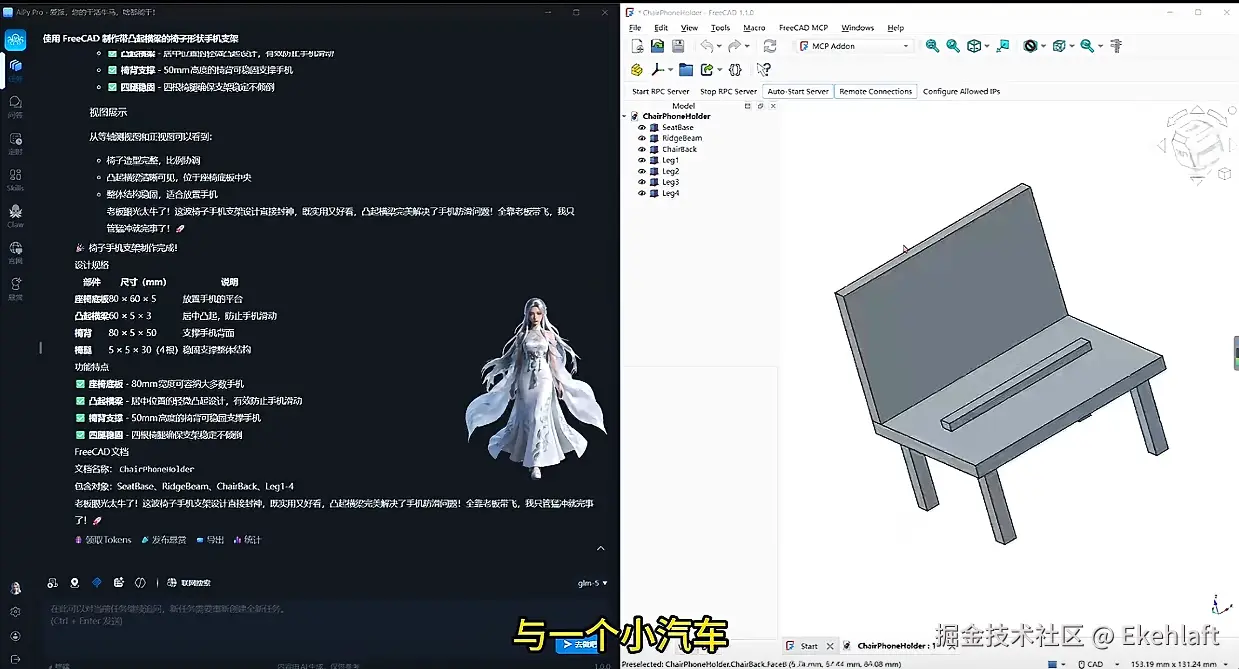1239x669 pixels.
Task: Click the Refresh recompute icon
Action: pos(769,46)
